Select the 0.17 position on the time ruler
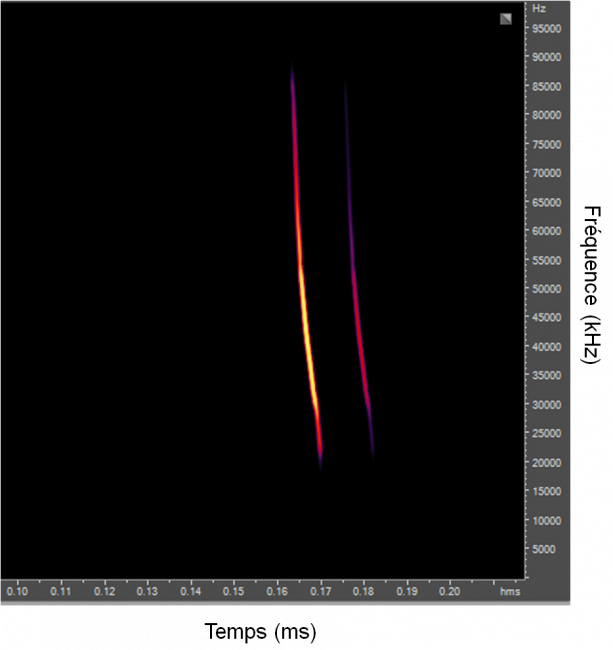Screen dimensions: 613x650 320,592
